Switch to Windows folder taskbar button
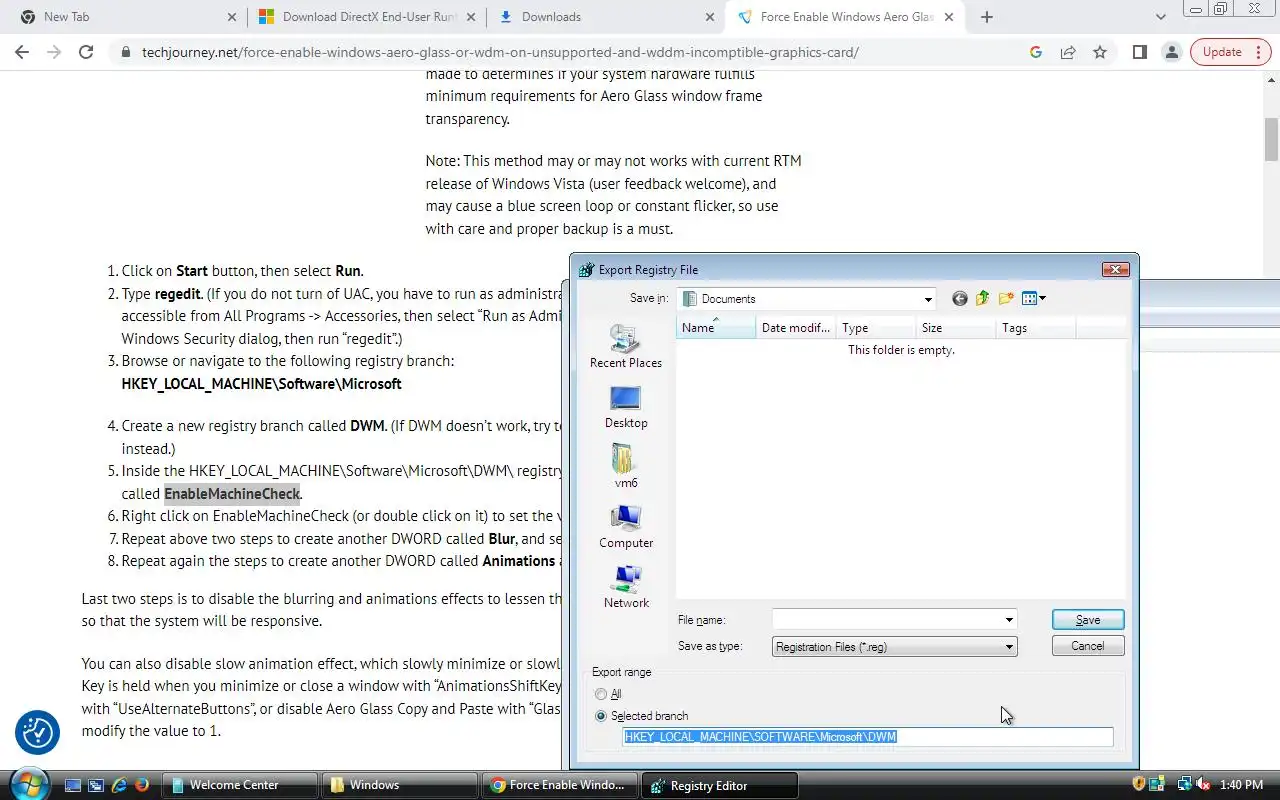 (x=400, y=785)
